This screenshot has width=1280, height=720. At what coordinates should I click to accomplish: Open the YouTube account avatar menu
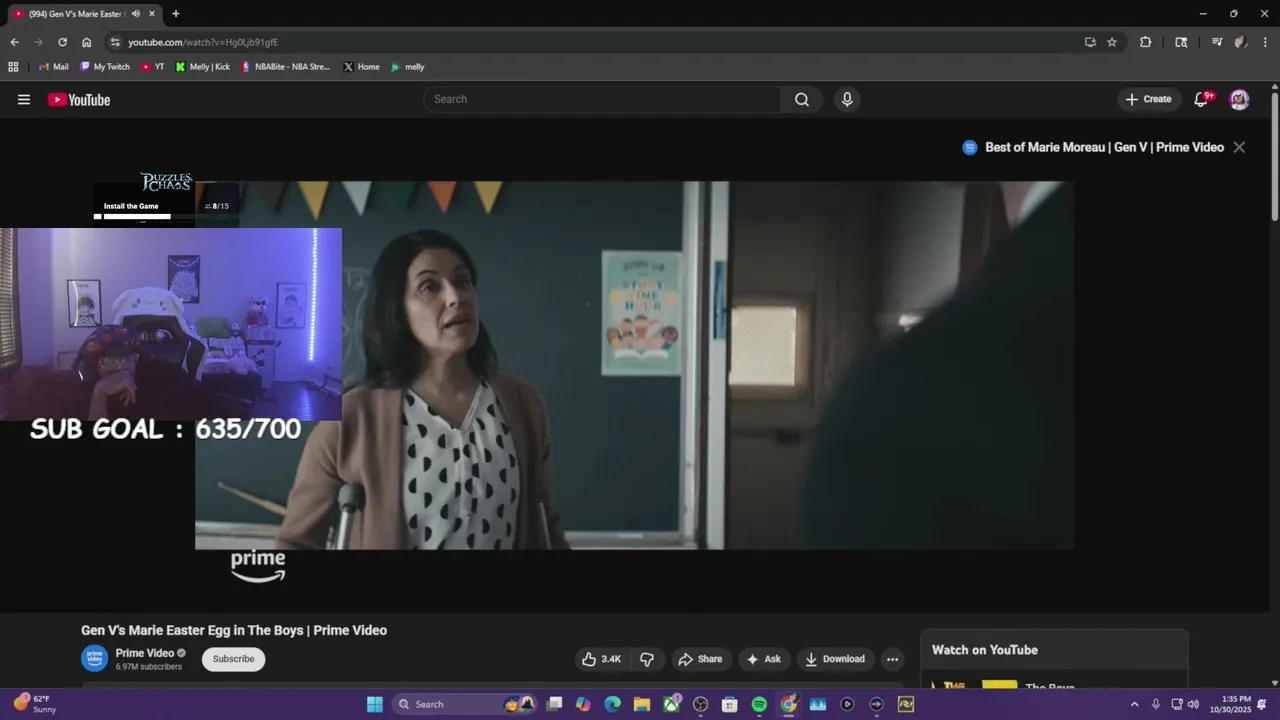coord(1239,99)
